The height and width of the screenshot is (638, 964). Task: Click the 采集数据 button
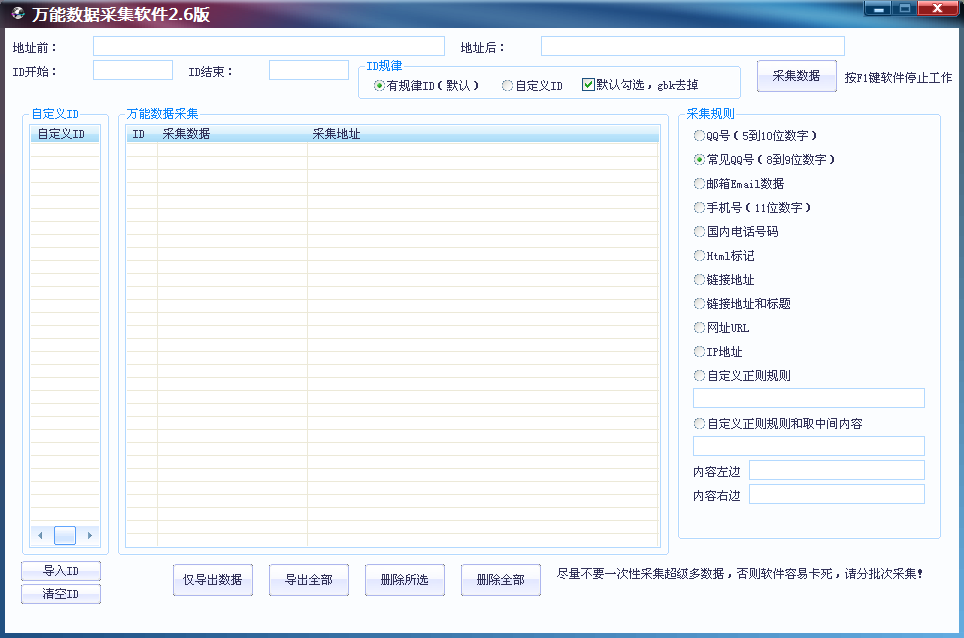click(796, 76)
